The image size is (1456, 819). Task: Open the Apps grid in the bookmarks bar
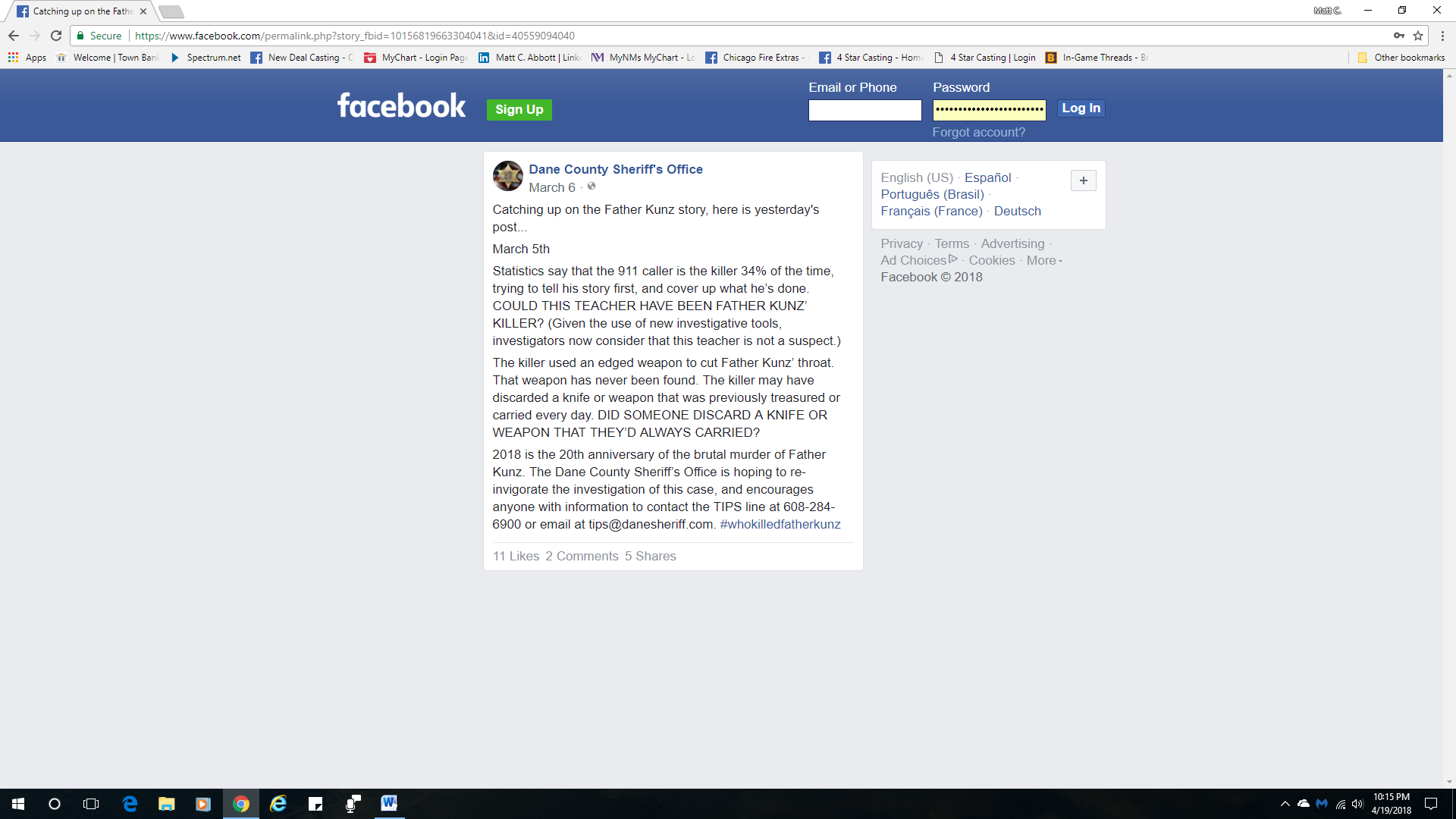click(x=27, y=58)
